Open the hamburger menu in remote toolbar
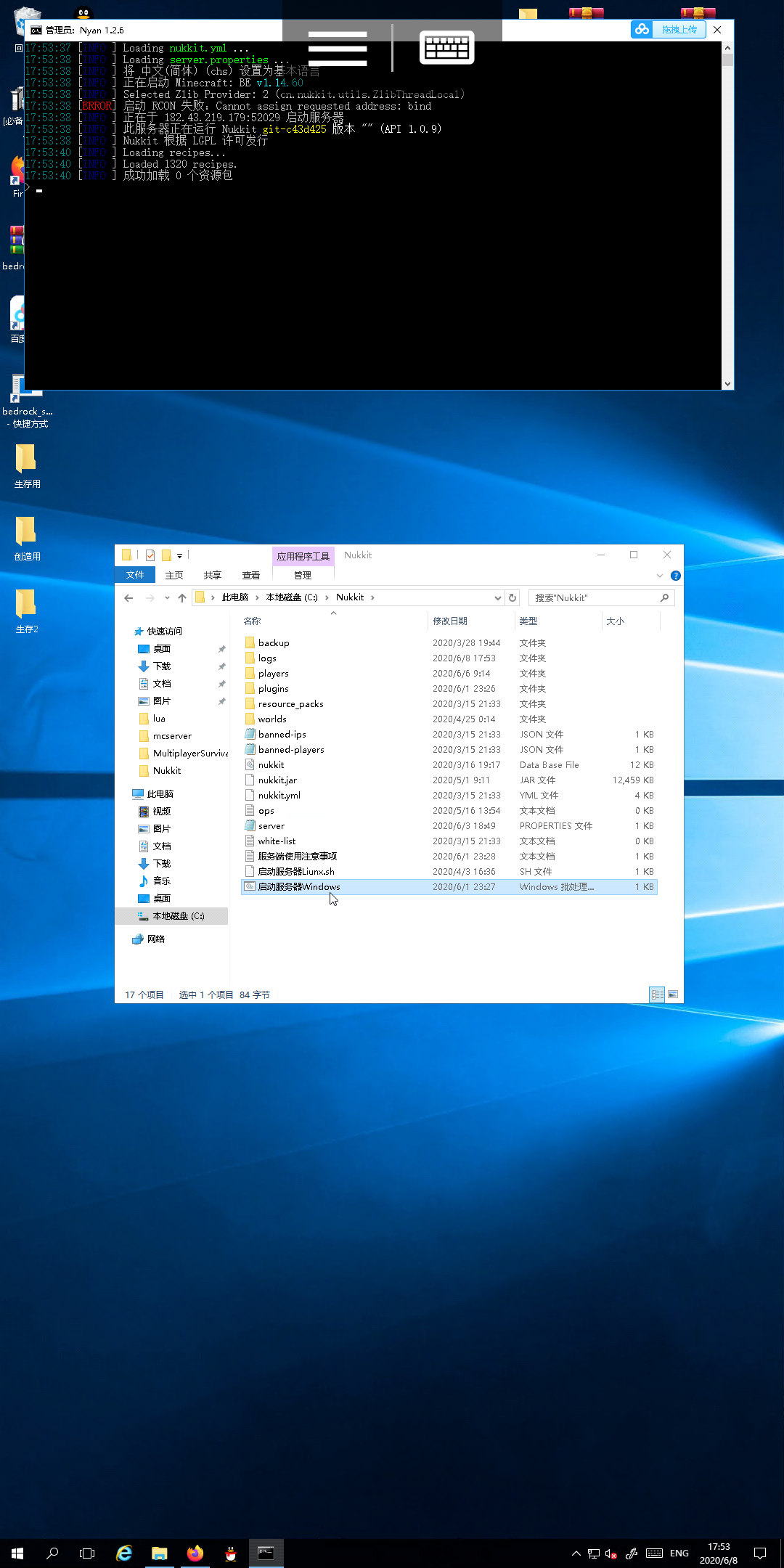Image resolution: width=784 pixels, height=1568 pixels. coord(338,49)
